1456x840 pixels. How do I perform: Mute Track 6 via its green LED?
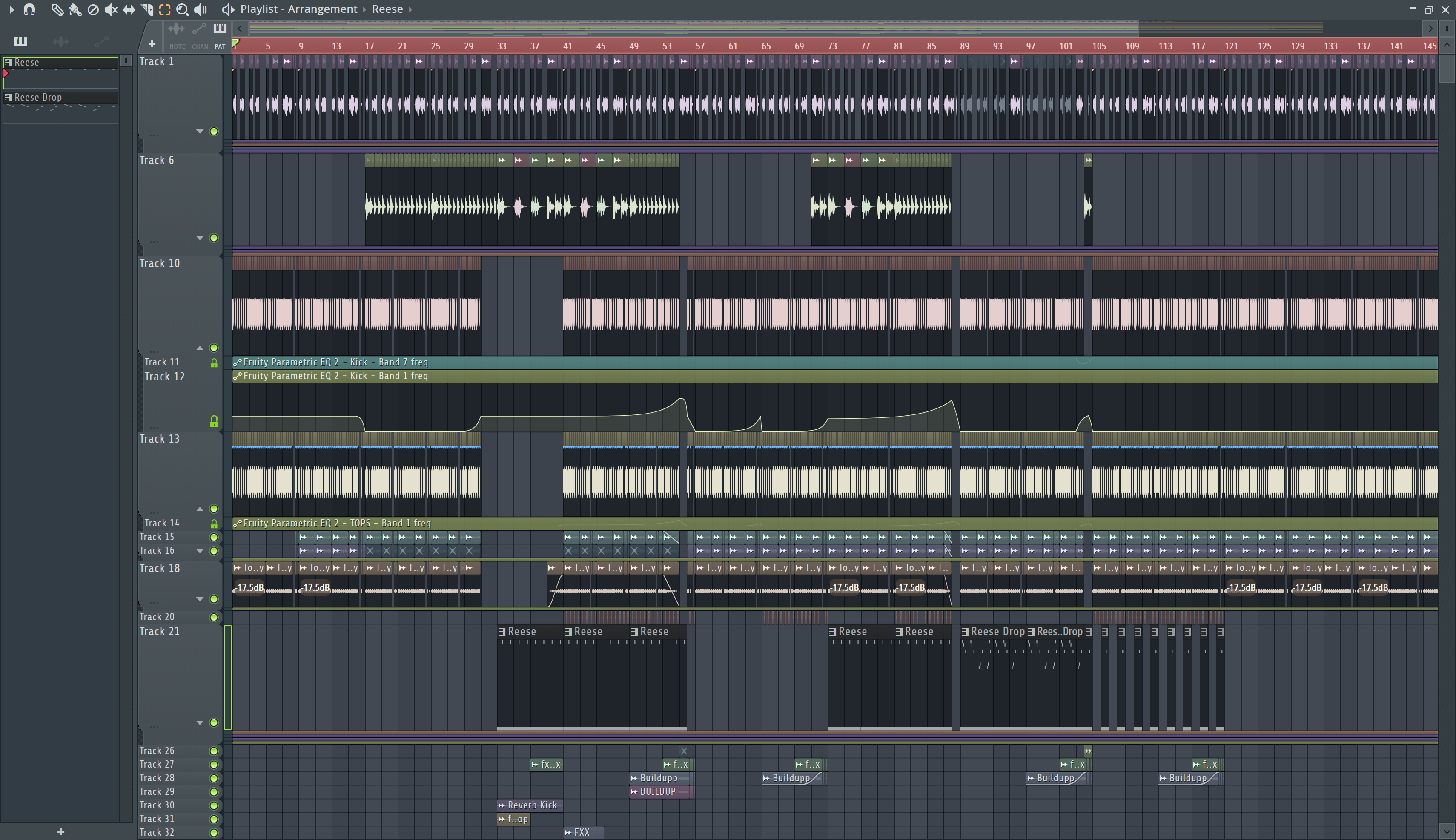coord(214,238)
